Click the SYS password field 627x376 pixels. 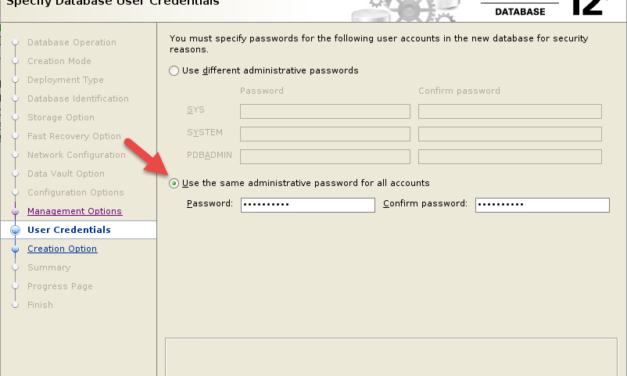point(325,111)
